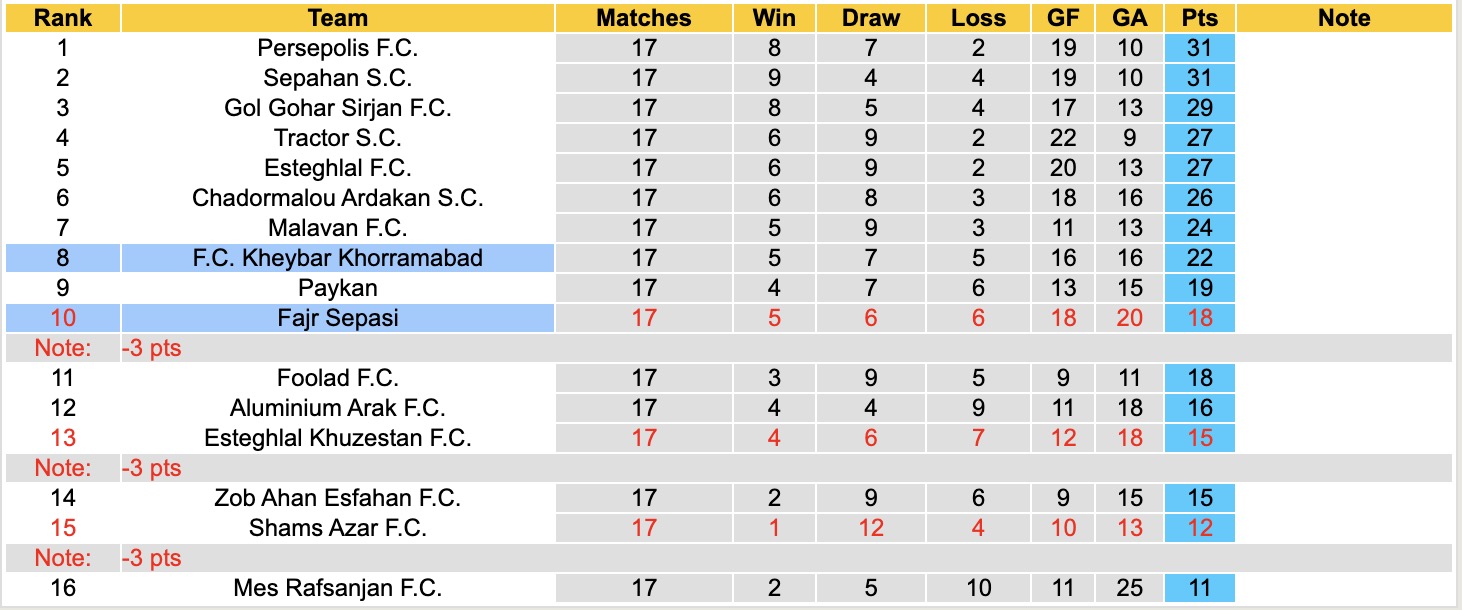The image size is (1462, 610).
Task: Open the Sepahan S.C. team link
Action: tap(338, 78)
